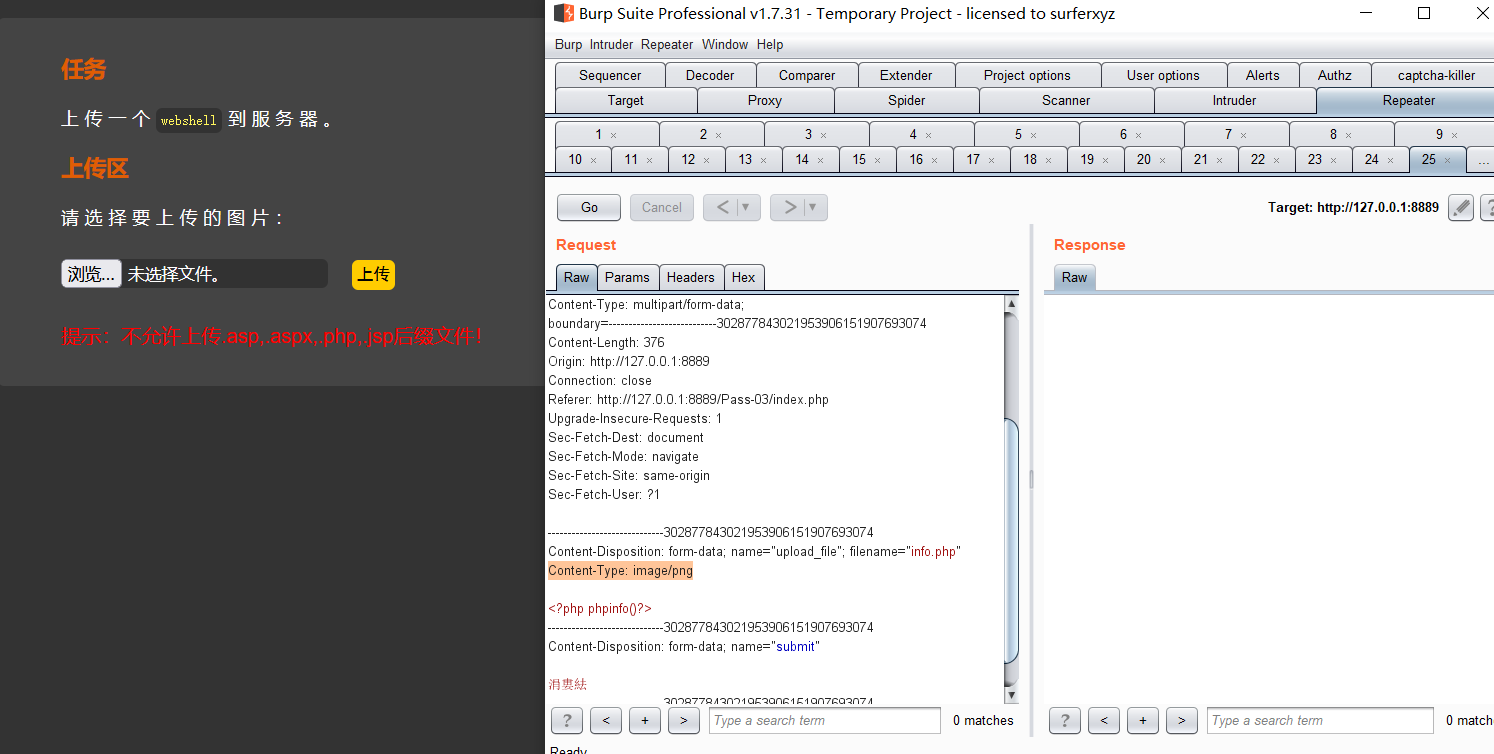Switch request view to Hex

click(744, 277)
